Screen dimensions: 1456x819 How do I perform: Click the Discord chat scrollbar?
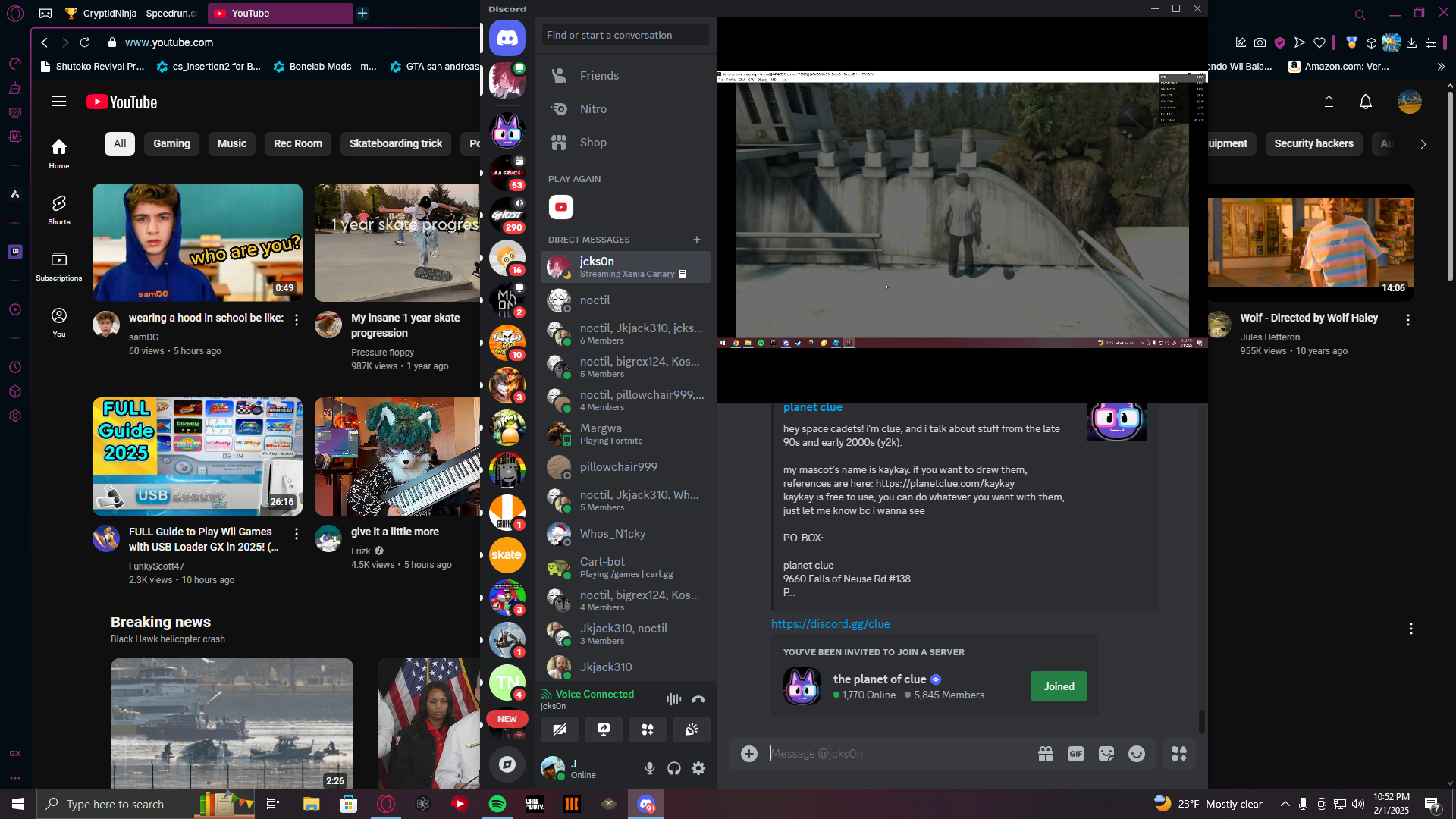tap(1201, 720)
